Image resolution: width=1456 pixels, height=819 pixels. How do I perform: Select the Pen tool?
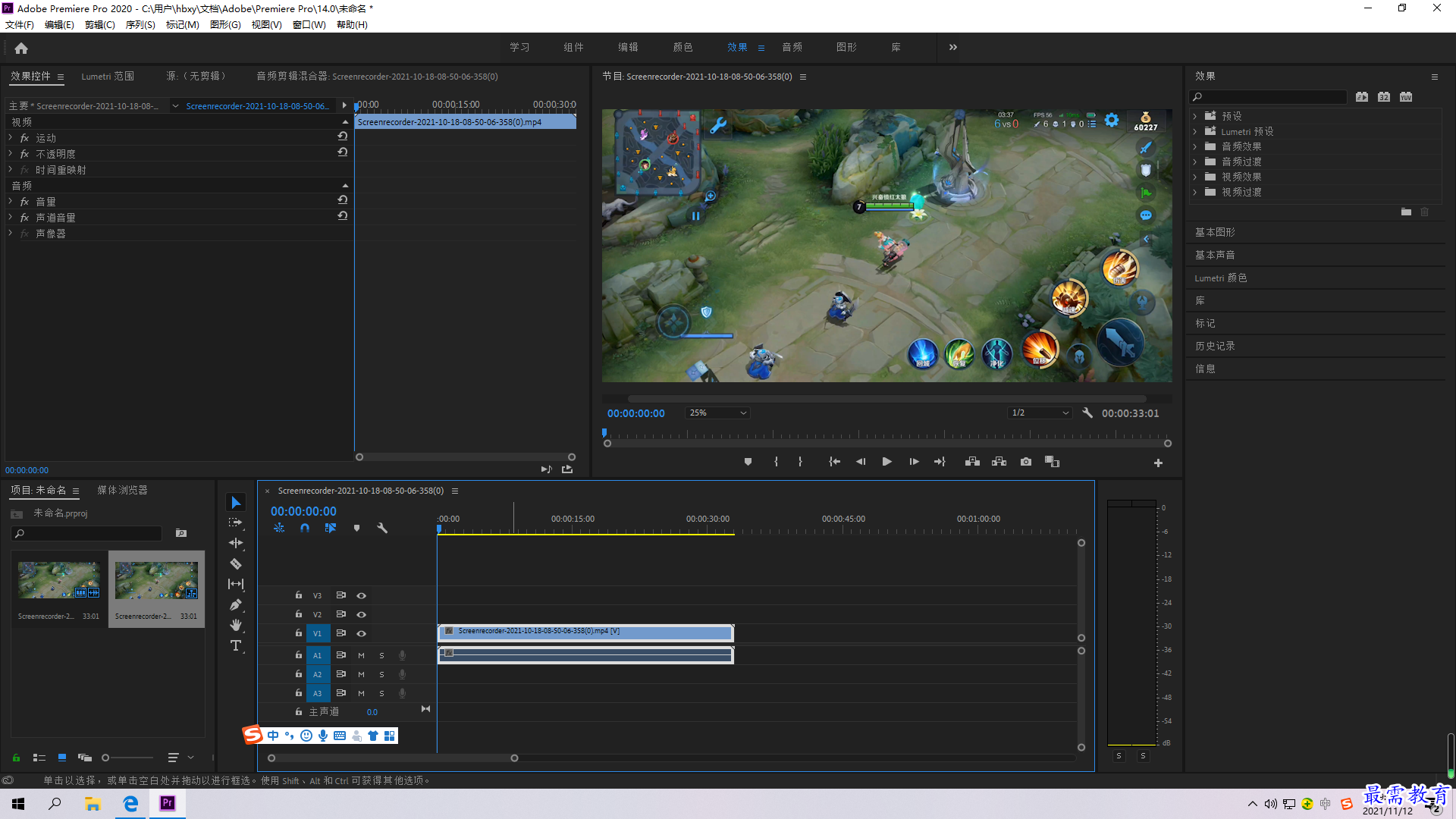[236, 604]
